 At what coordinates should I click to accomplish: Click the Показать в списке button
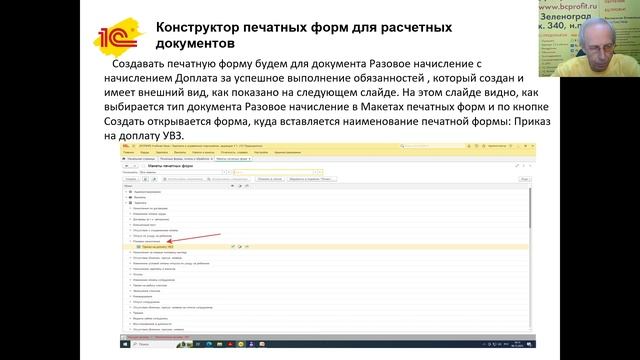pyautogui.click(x=269, y=179)
